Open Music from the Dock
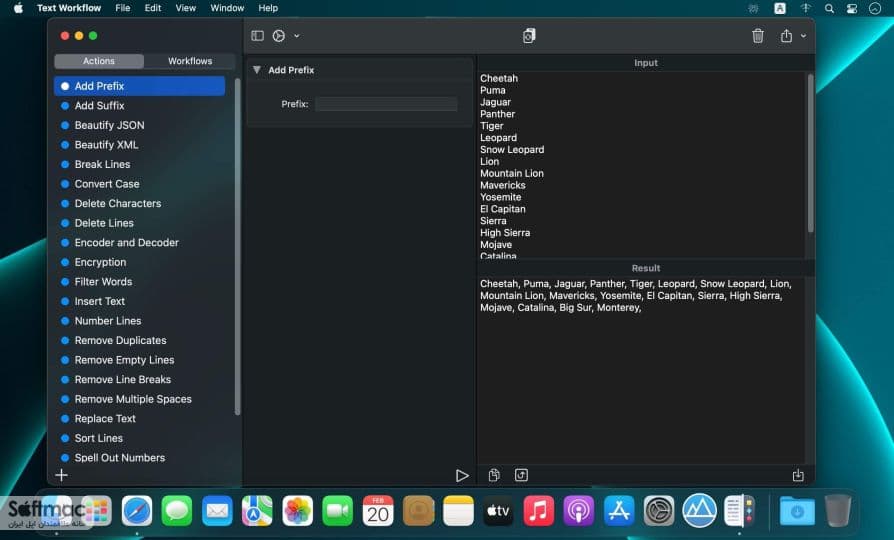Screen dimensions: 894x540 coord(538,510)
